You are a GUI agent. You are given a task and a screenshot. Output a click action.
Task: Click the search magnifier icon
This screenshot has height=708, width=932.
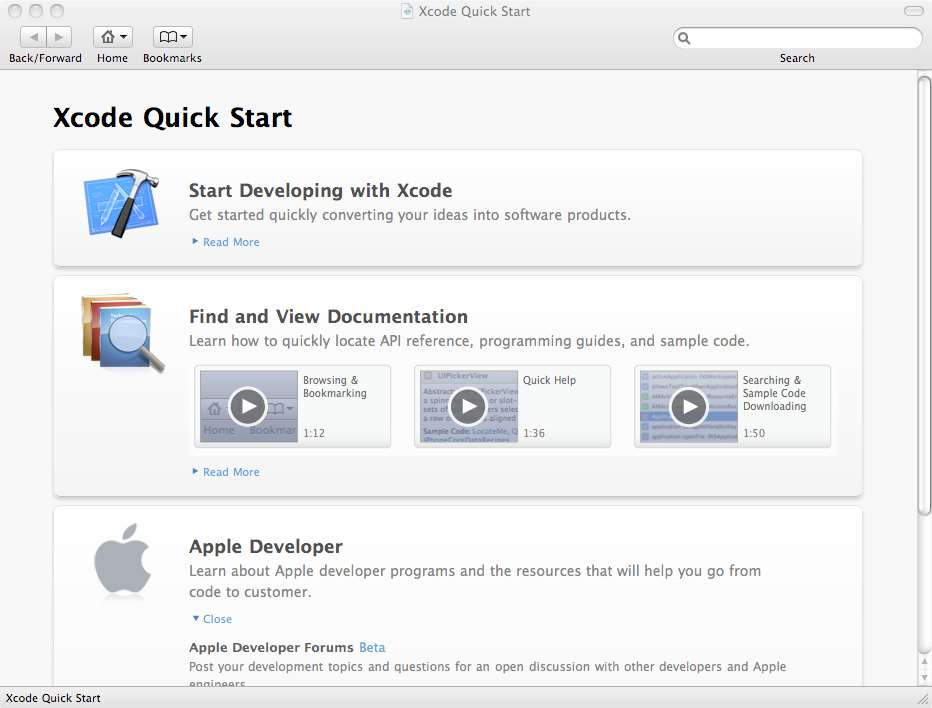tap(685, 38)
